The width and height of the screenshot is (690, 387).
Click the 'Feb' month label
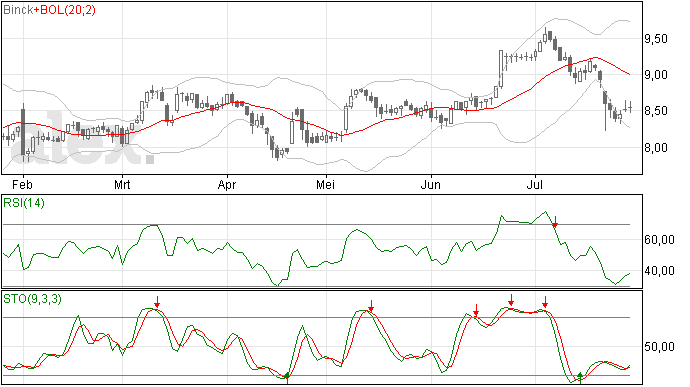pyautogui.click(x=22, y=184)
